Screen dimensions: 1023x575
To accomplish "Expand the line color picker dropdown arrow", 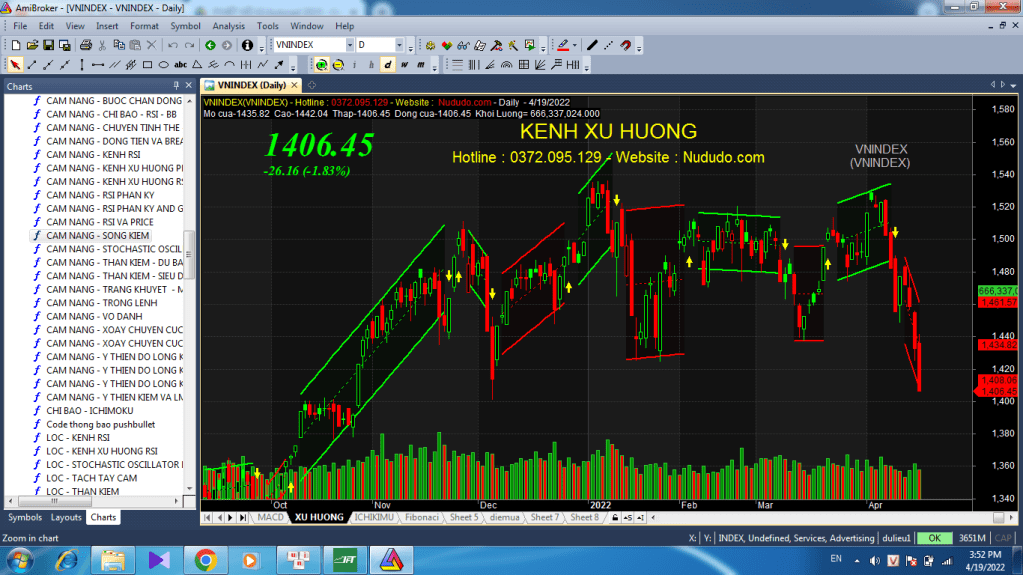I will 574,45.
